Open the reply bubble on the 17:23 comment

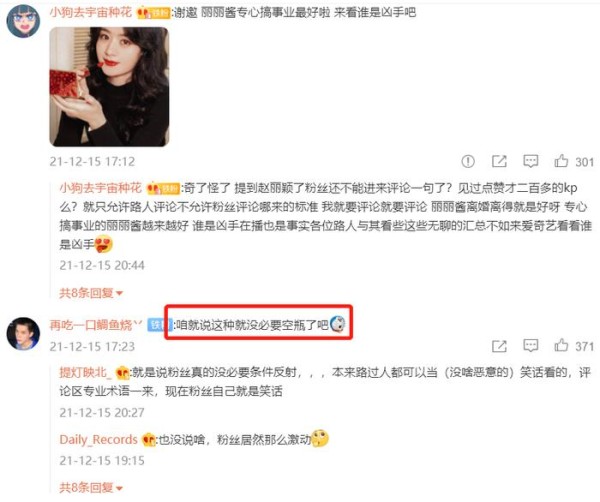click(x=530, y=346)
